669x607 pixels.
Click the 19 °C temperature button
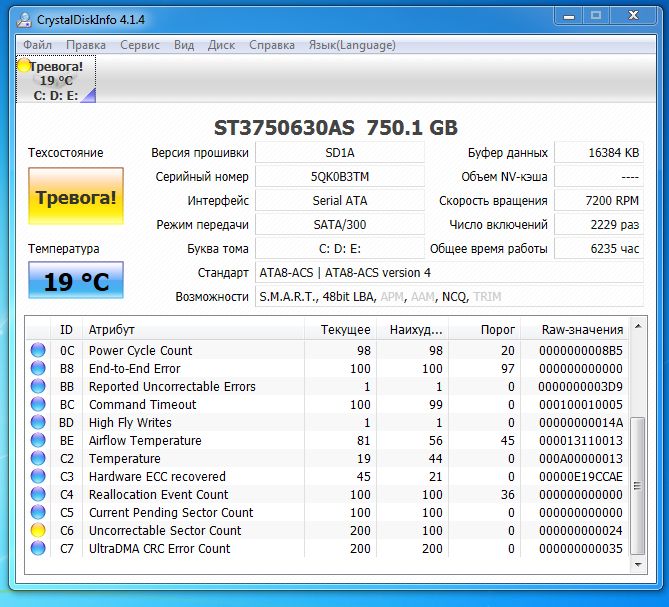click(x=76, y=280)
